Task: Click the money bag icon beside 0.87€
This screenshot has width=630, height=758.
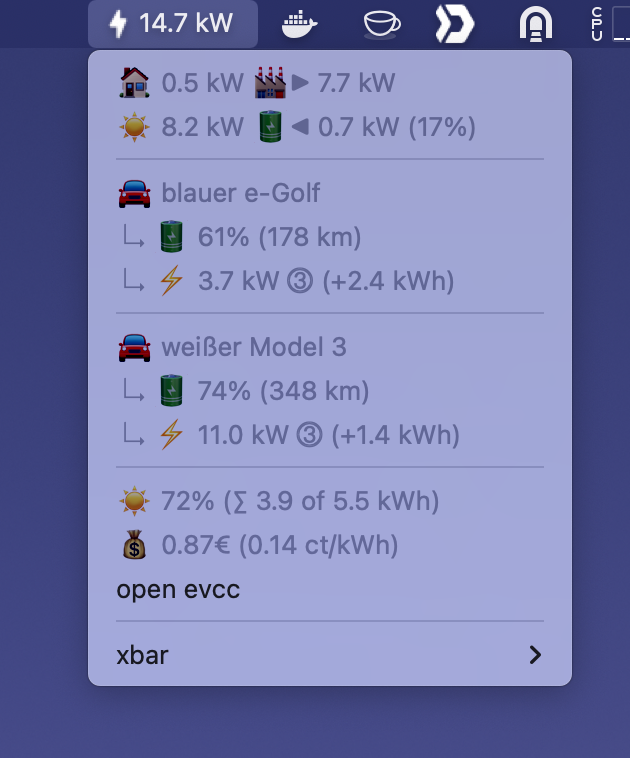Action: point(134,545)
